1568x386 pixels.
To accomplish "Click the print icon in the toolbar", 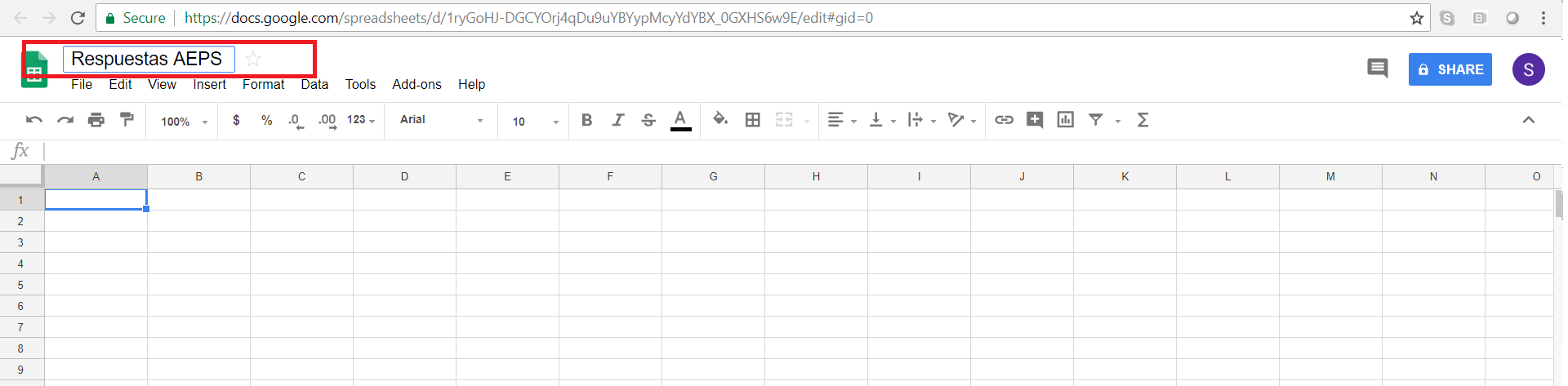I will pos(96,120).
